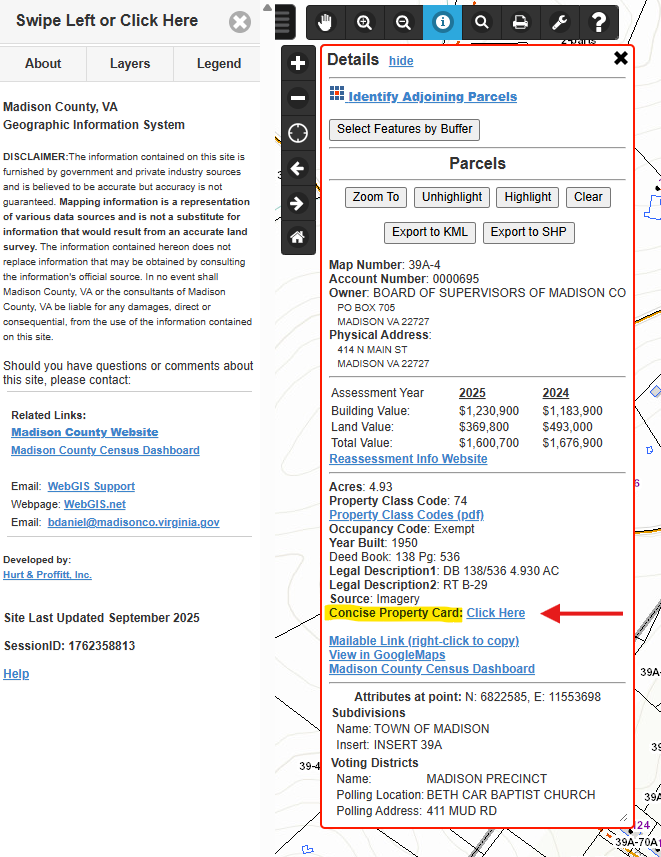Click WebGIS Support email link

pyautogui.click(x=91, y=486)
